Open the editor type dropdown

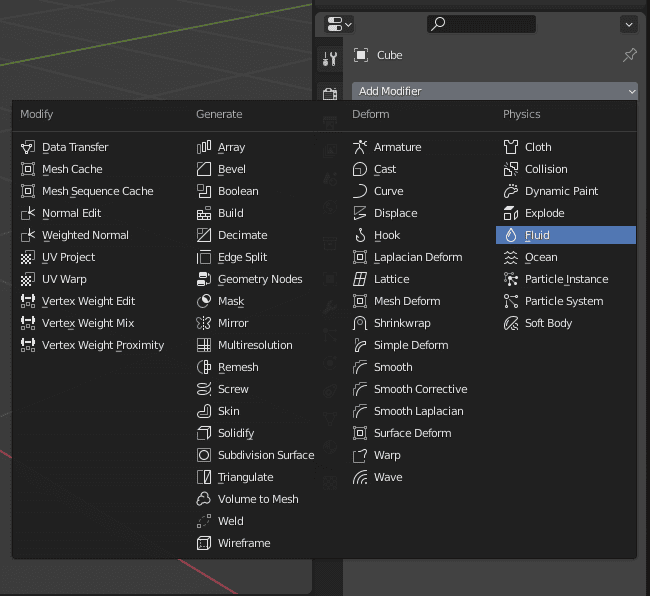[x=339, y=24]
